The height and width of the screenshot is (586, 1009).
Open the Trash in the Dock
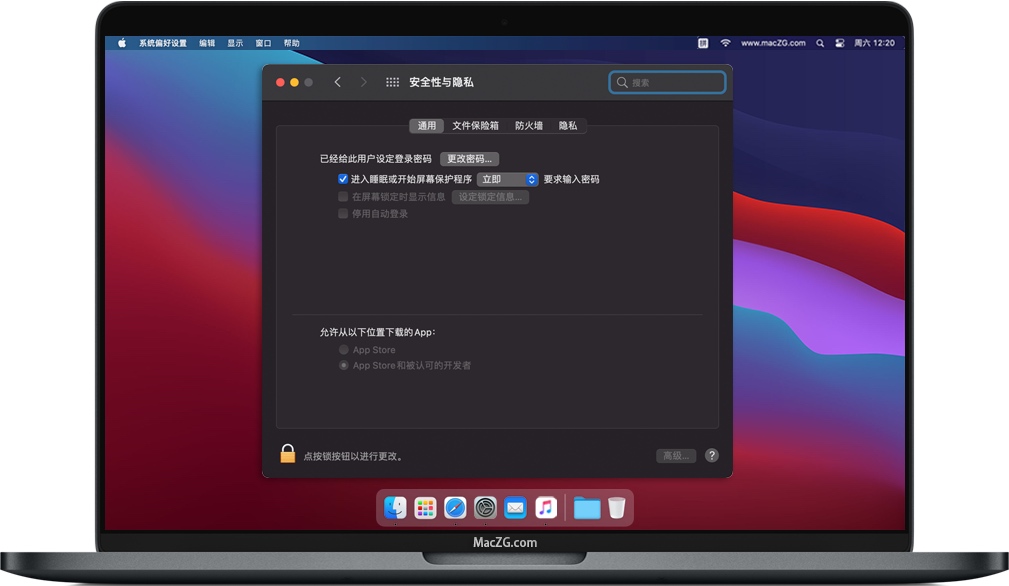(618, 507)
